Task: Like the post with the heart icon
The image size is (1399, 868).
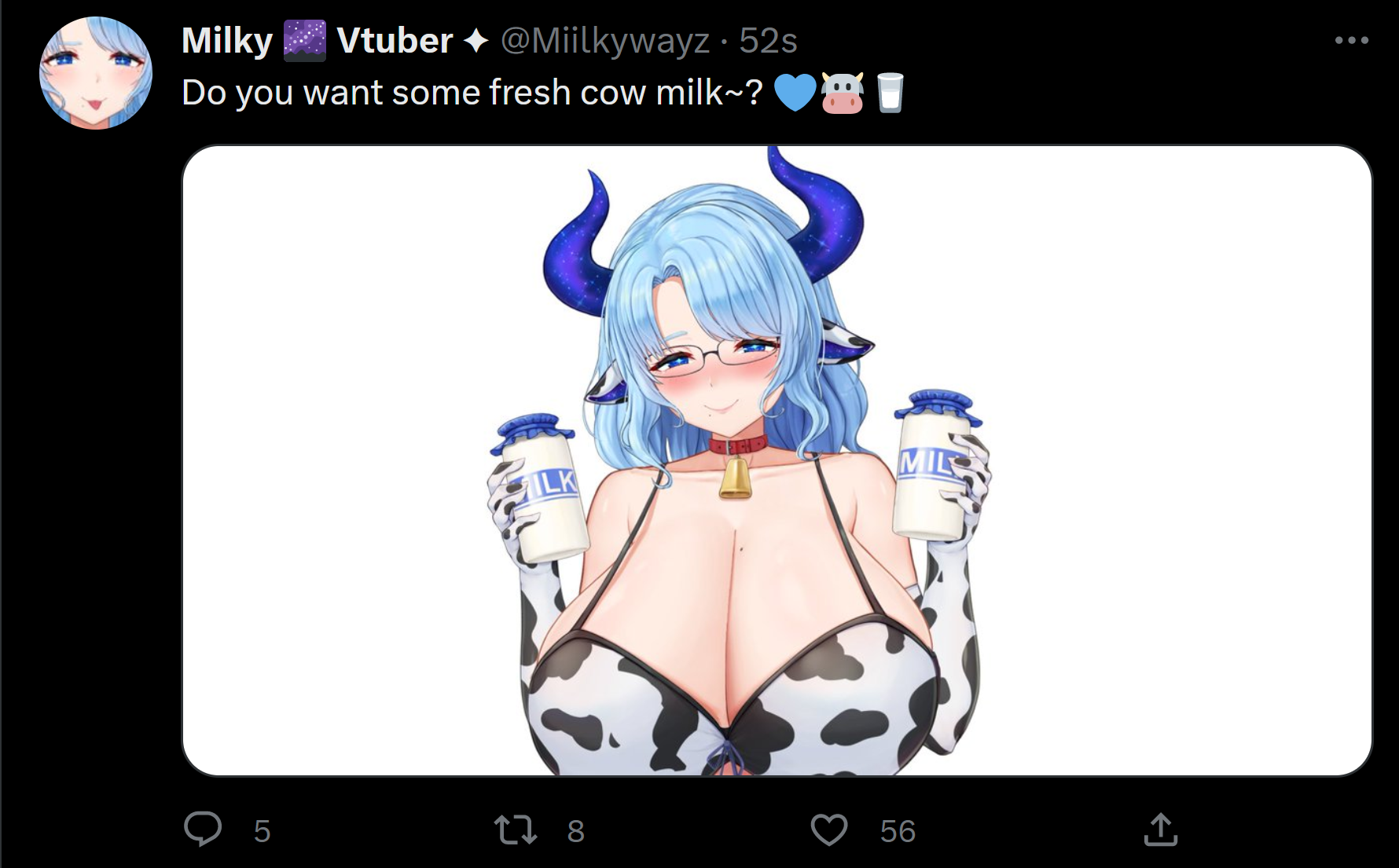Action: 829,830
